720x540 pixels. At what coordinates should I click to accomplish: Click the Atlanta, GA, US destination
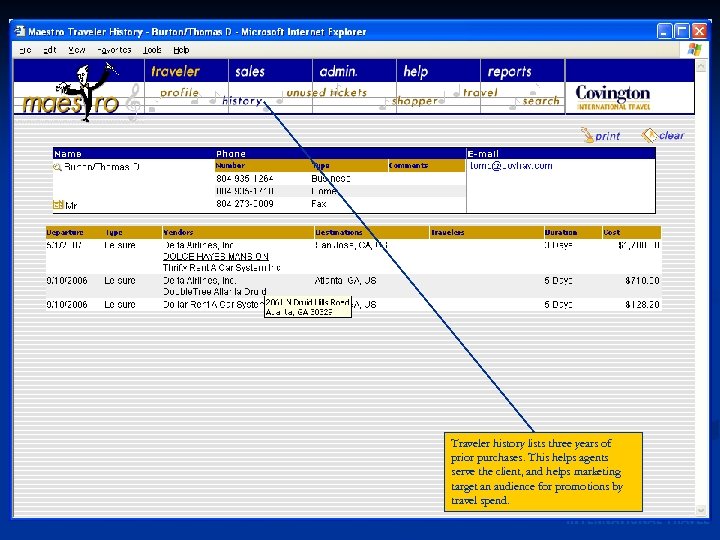tap(345, 280)
